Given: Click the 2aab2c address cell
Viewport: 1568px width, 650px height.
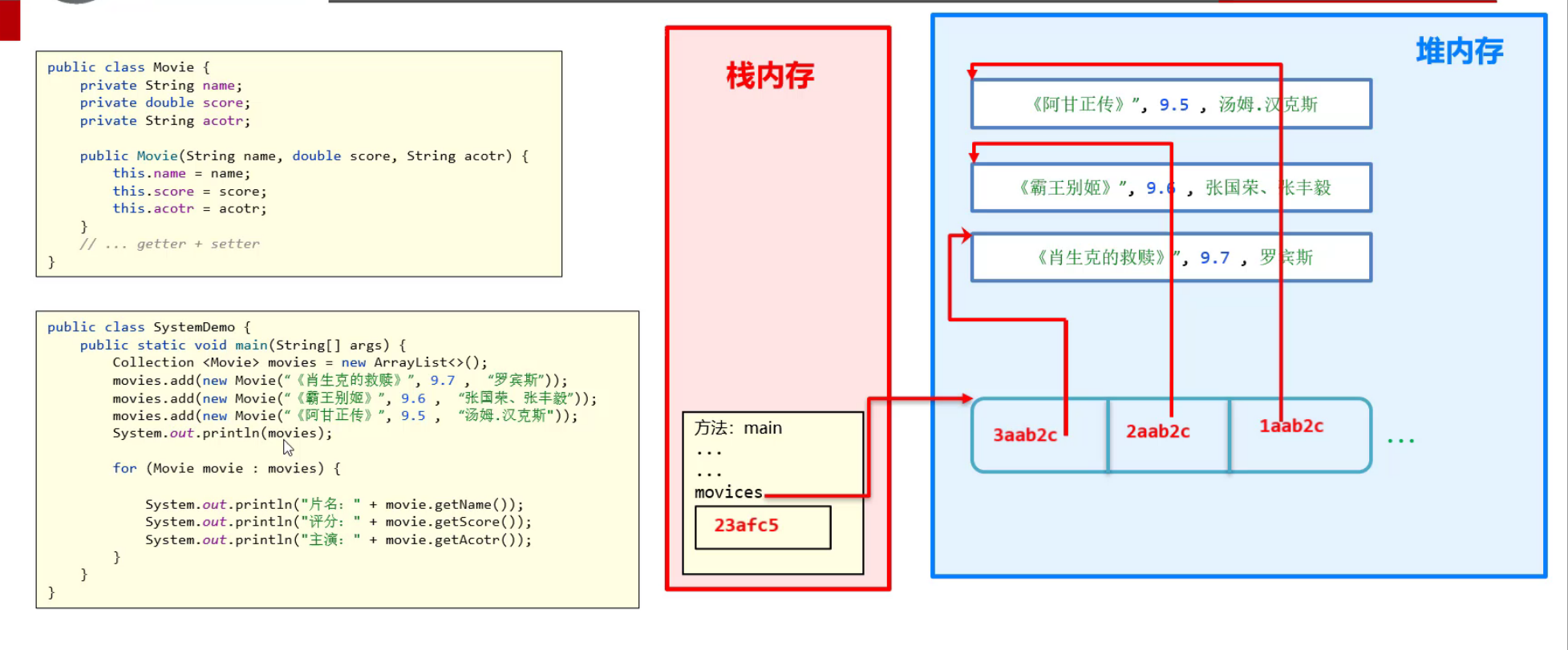Looking at the screenshot, I should (x=1169, y=435).
